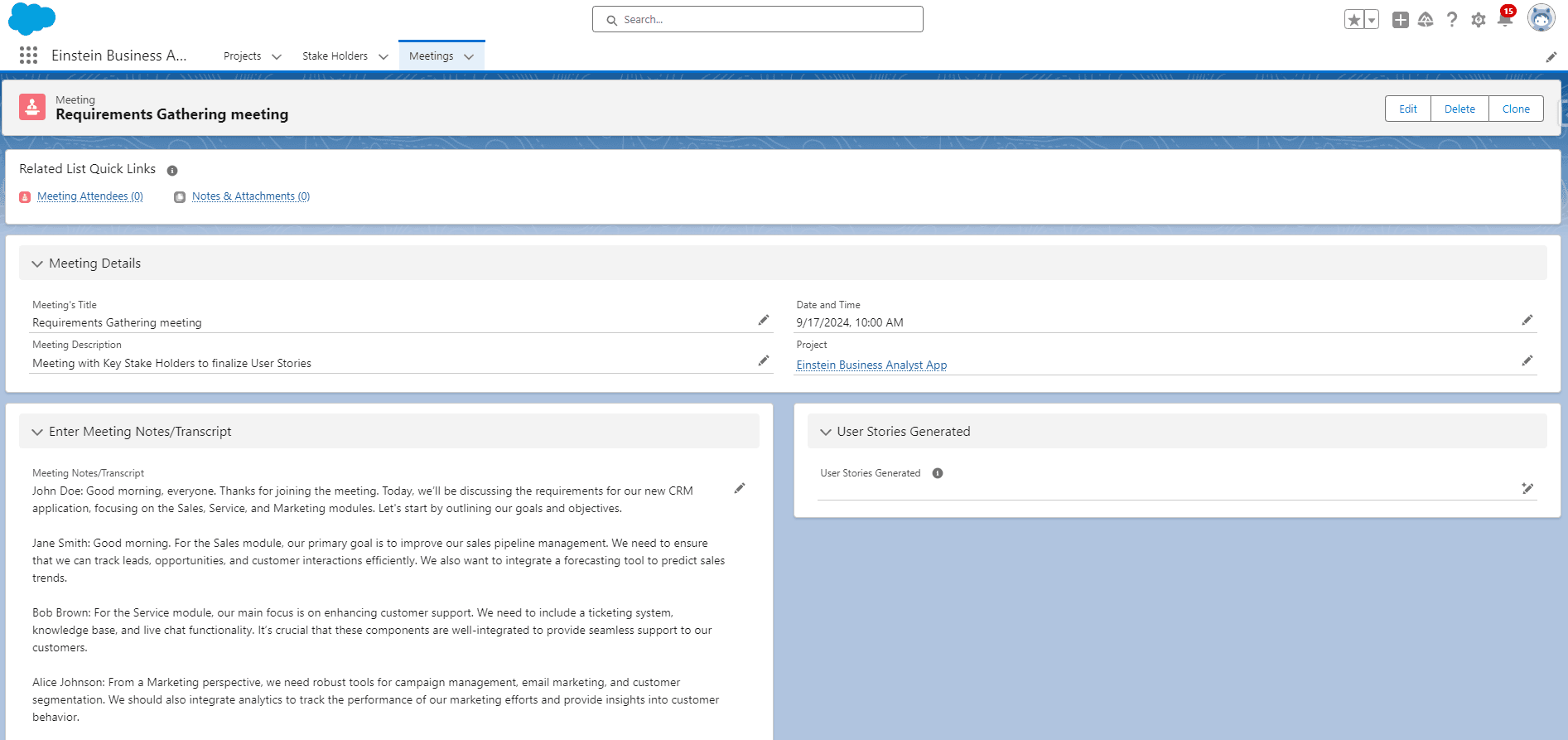1568x740 pixels.
Task: Click the Requirements Gathering meeting header title
Action: coord(172,114)
